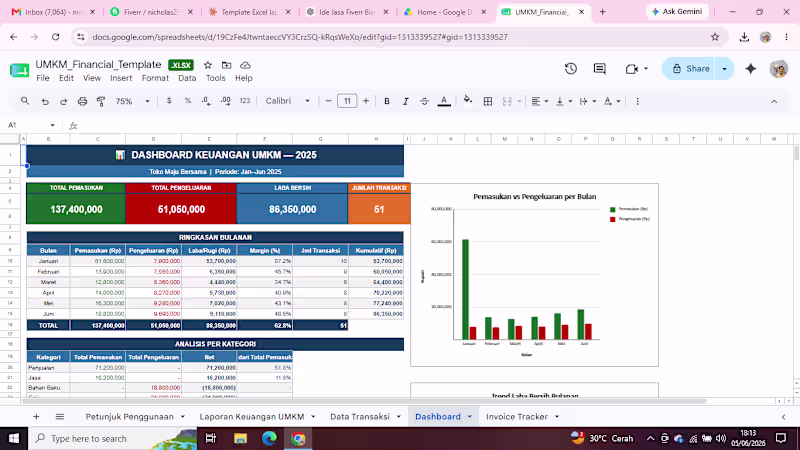Viewport: 800px width, 450px height.
Task: Click the search menus magnifier icon
Action: 24,101
